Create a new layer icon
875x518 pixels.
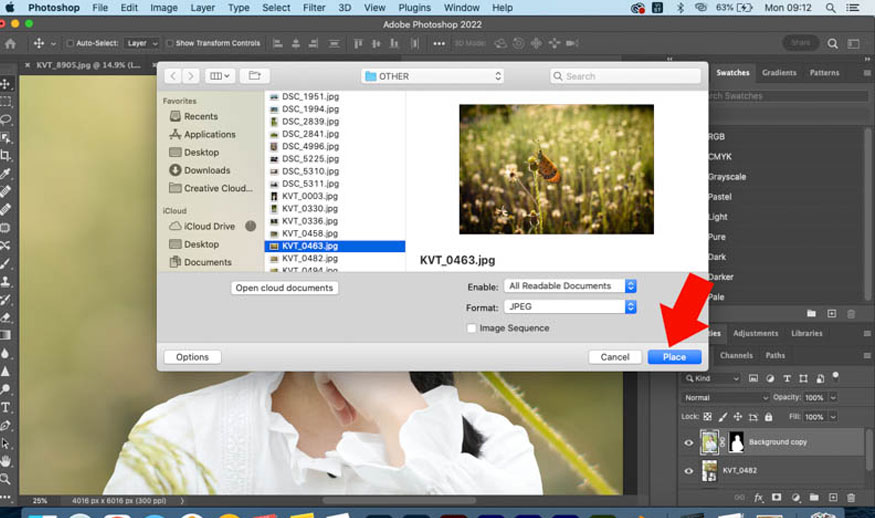tap(833, 497)
